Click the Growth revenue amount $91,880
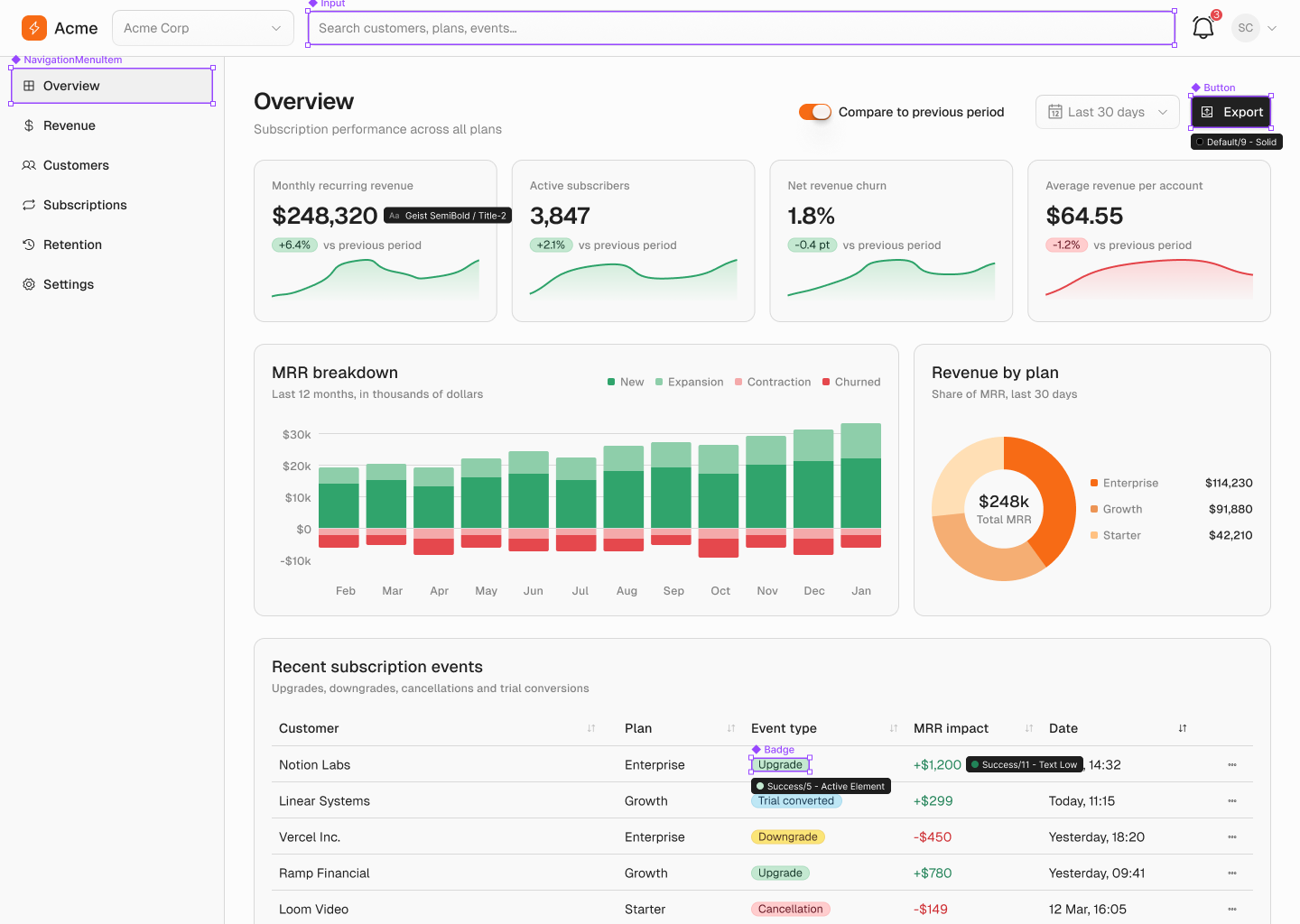The image size is (1300, 924). (1230, 509)
